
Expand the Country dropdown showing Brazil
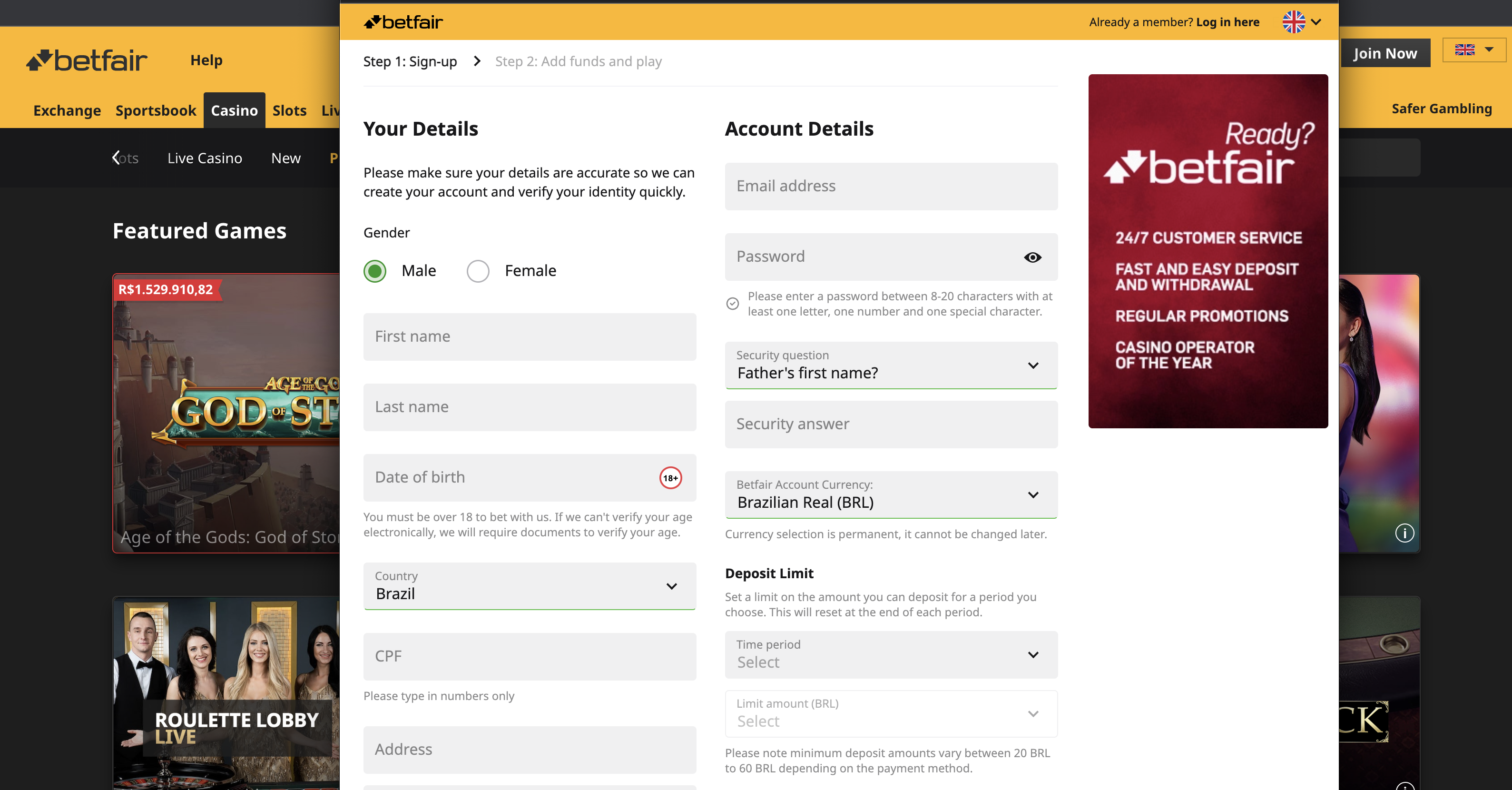[529, 586]
